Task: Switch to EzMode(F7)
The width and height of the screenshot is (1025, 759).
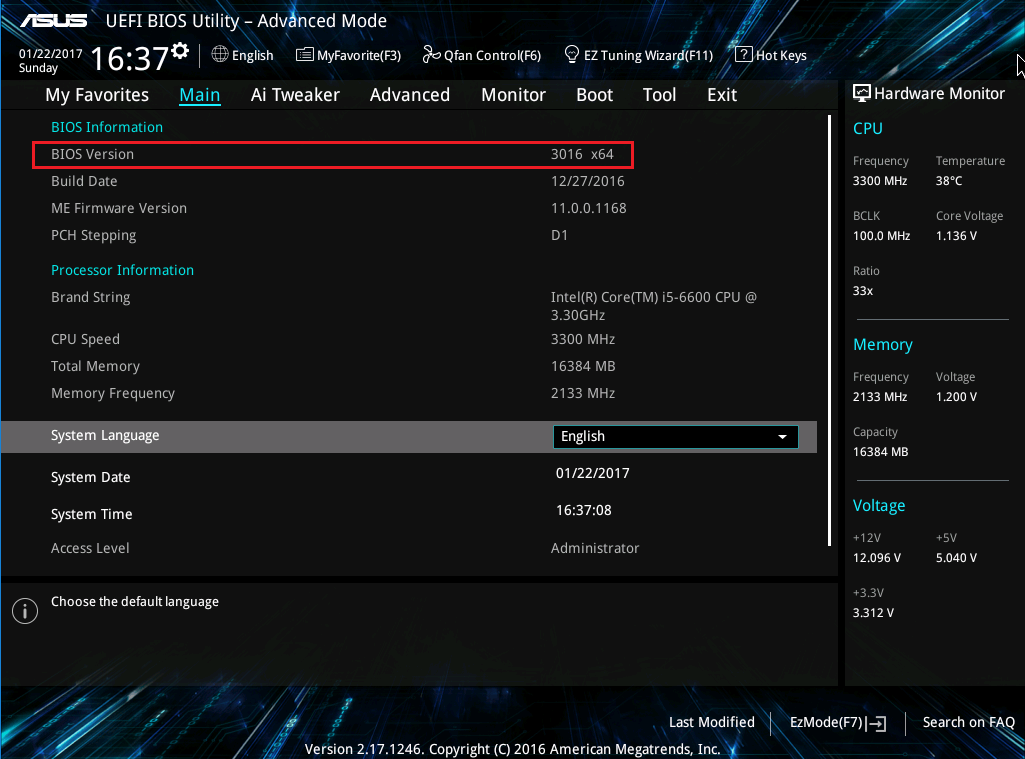Action: [x=838, y=722]
